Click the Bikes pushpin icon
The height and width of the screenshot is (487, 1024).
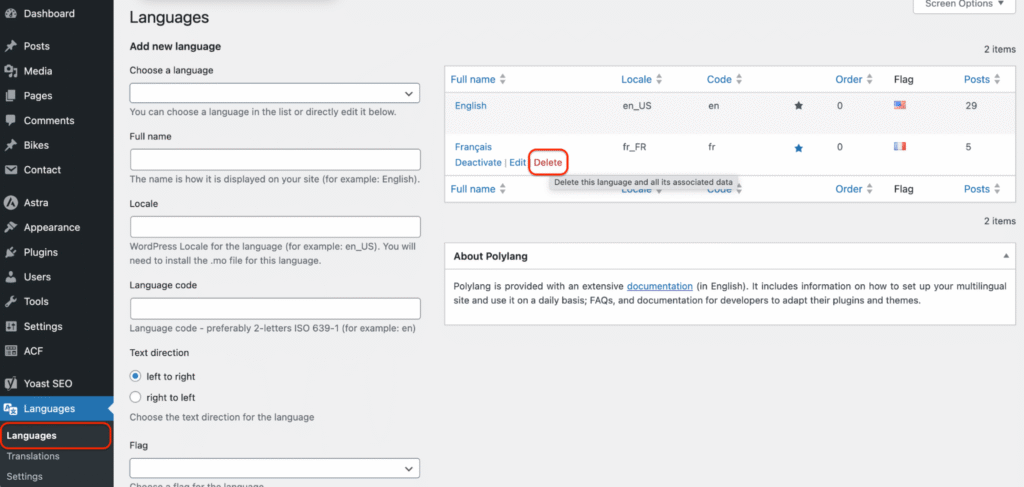[10, 146]
